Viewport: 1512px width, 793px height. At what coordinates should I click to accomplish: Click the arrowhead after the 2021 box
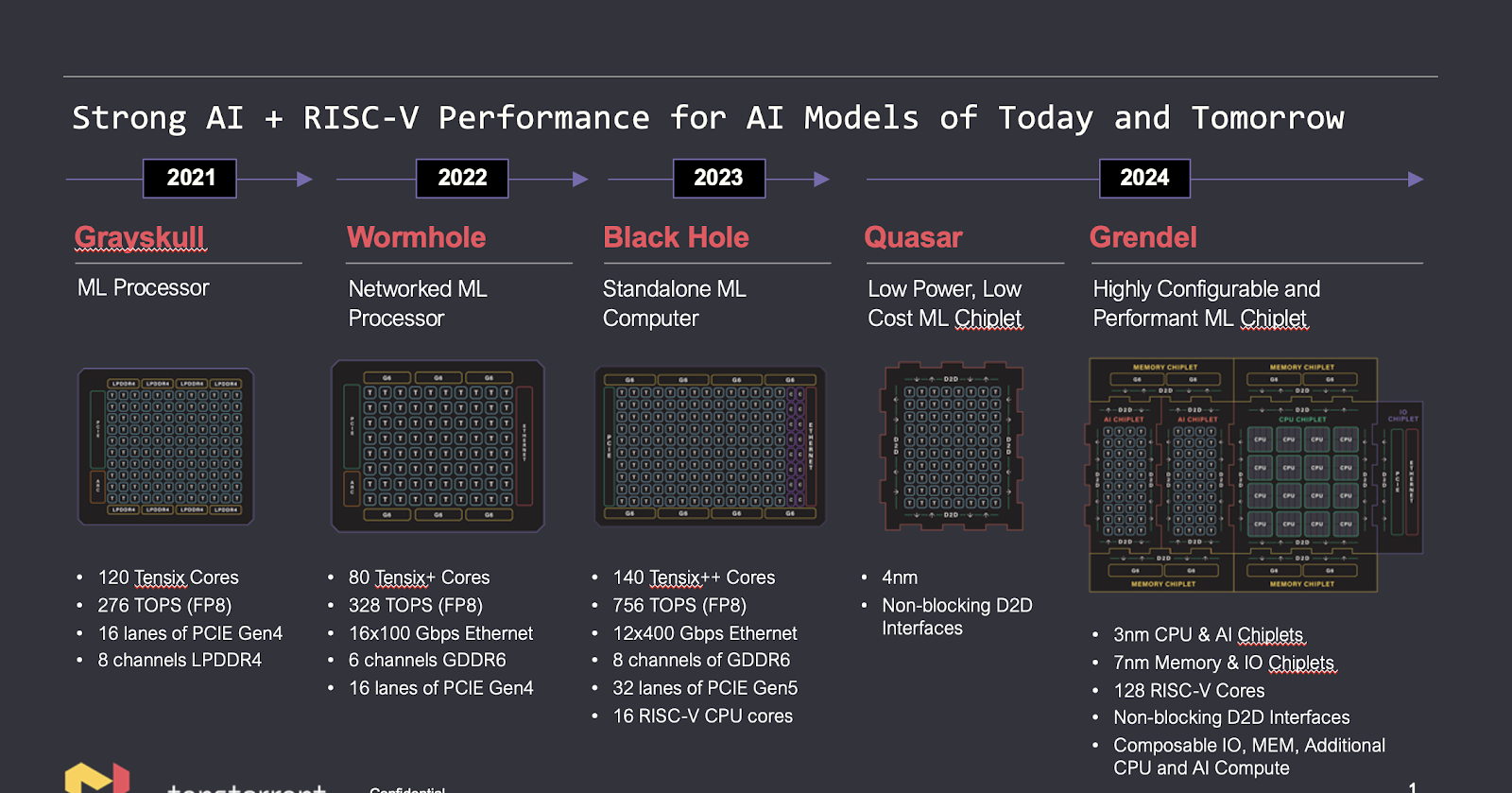(304, 180)
